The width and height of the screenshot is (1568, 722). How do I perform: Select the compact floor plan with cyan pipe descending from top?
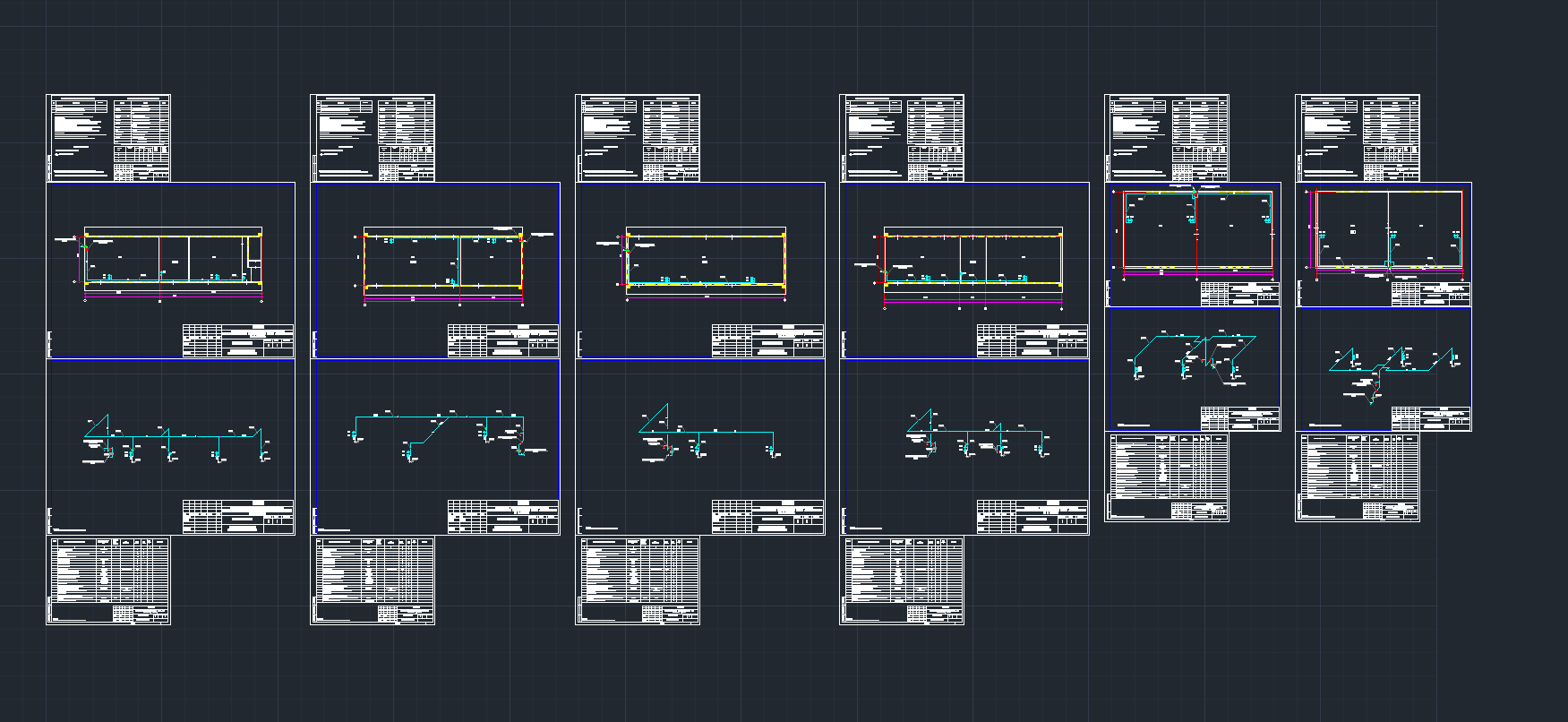click(x=1195, y=233)
